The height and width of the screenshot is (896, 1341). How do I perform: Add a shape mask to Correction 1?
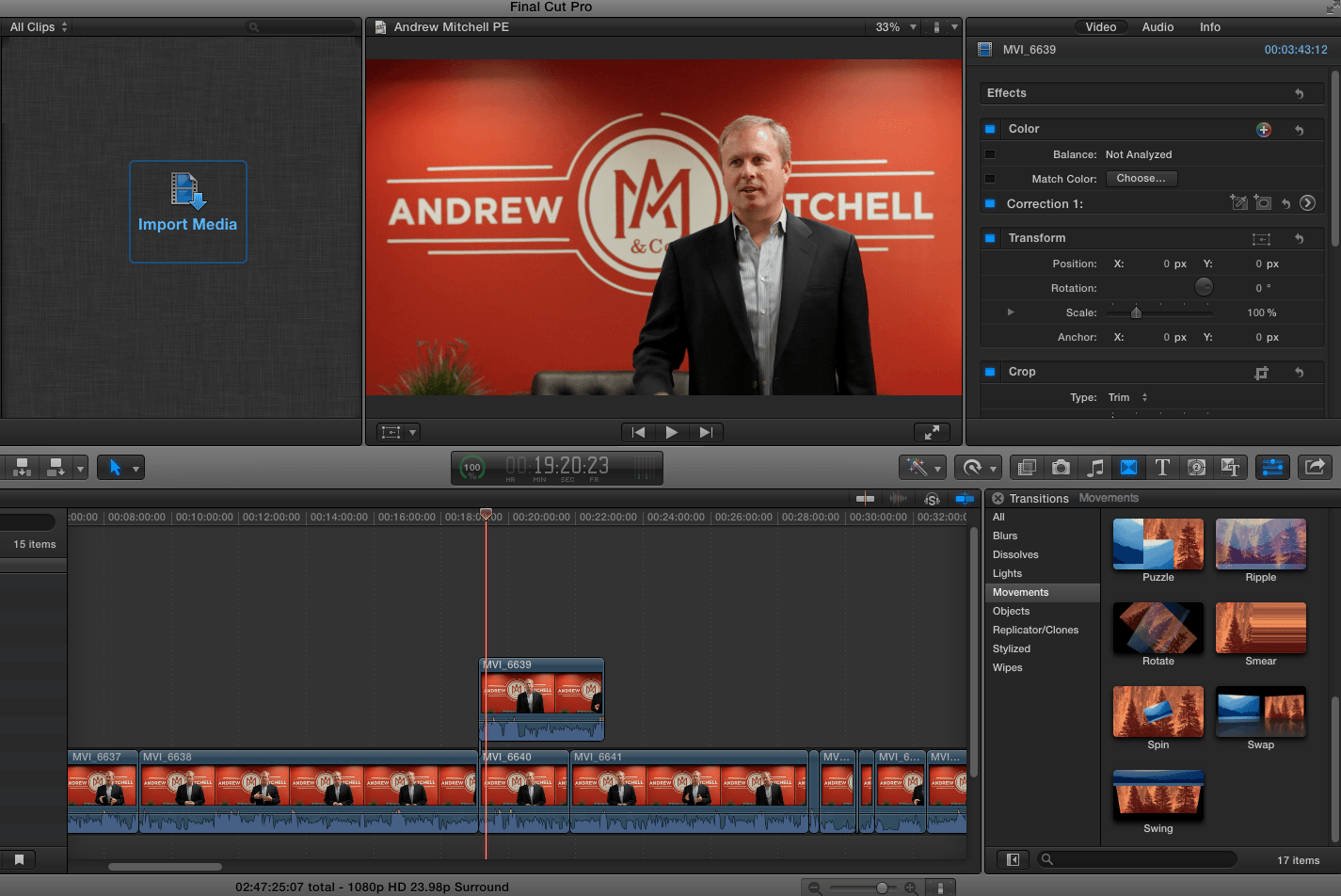[x=1263, y=203]
